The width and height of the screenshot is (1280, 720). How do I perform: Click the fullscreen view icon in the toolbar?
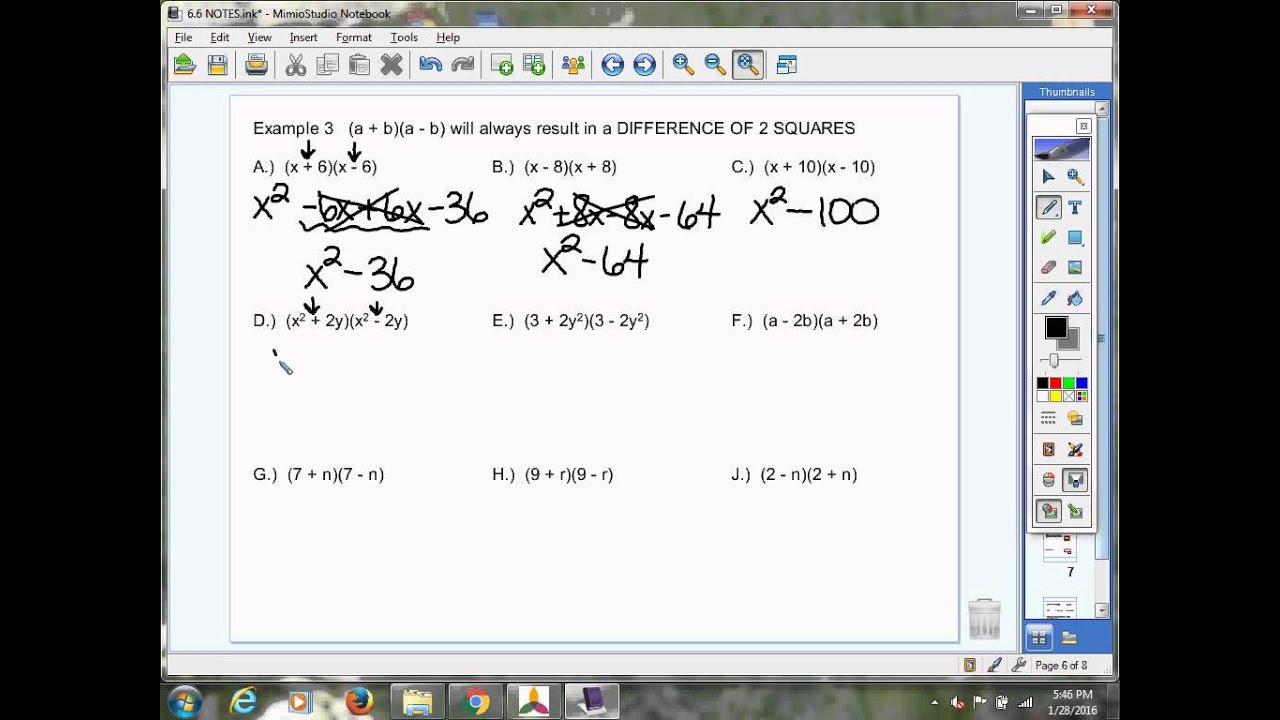click(787, 65)
